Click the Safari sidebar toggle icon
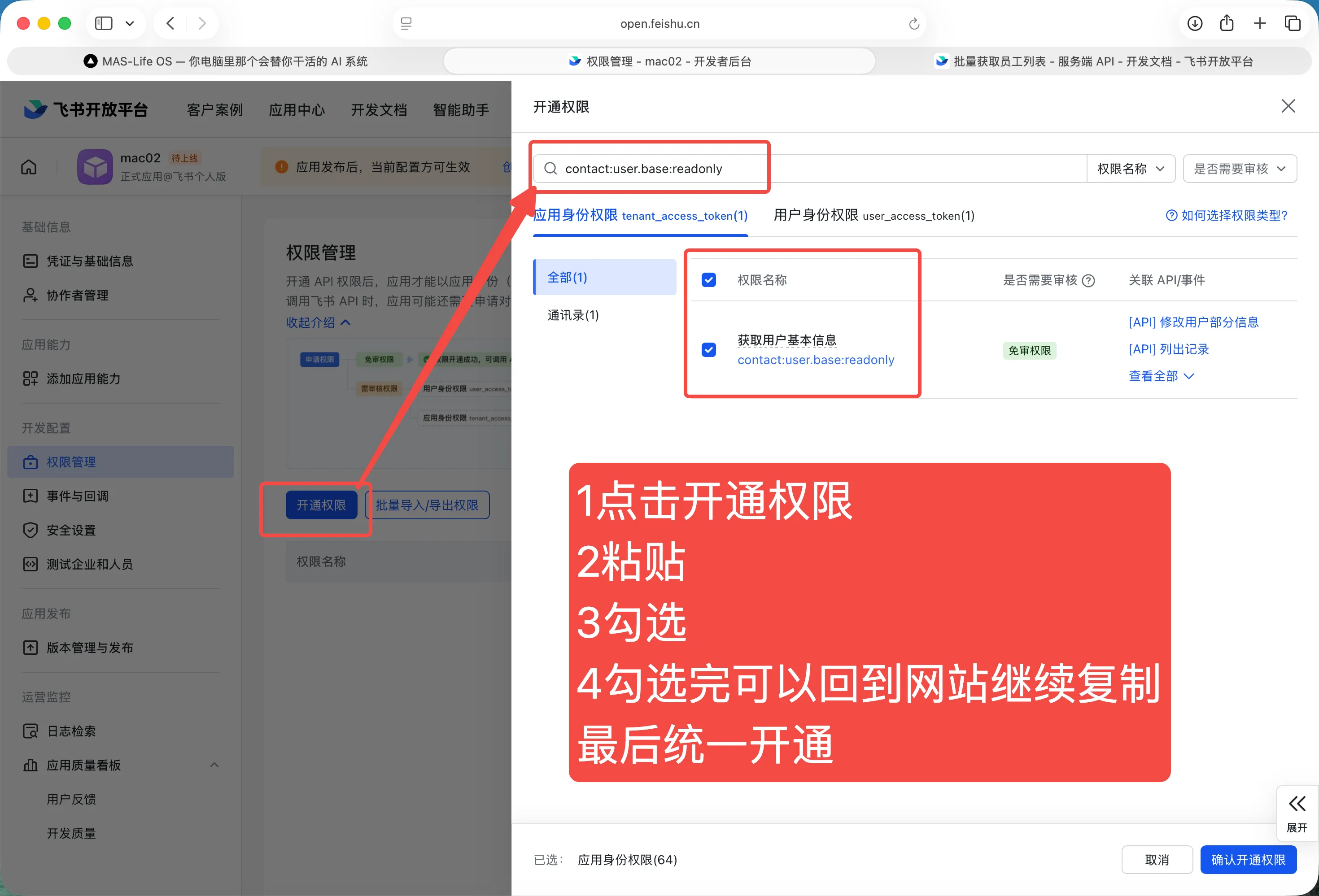Screen dimensions: 1319x896 (103, 23)
